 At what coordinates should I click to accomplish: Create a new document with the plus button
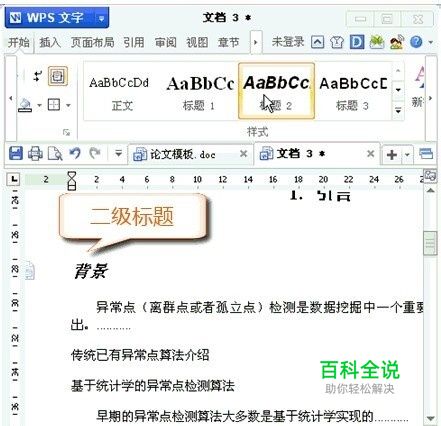(x=392, y=155)
